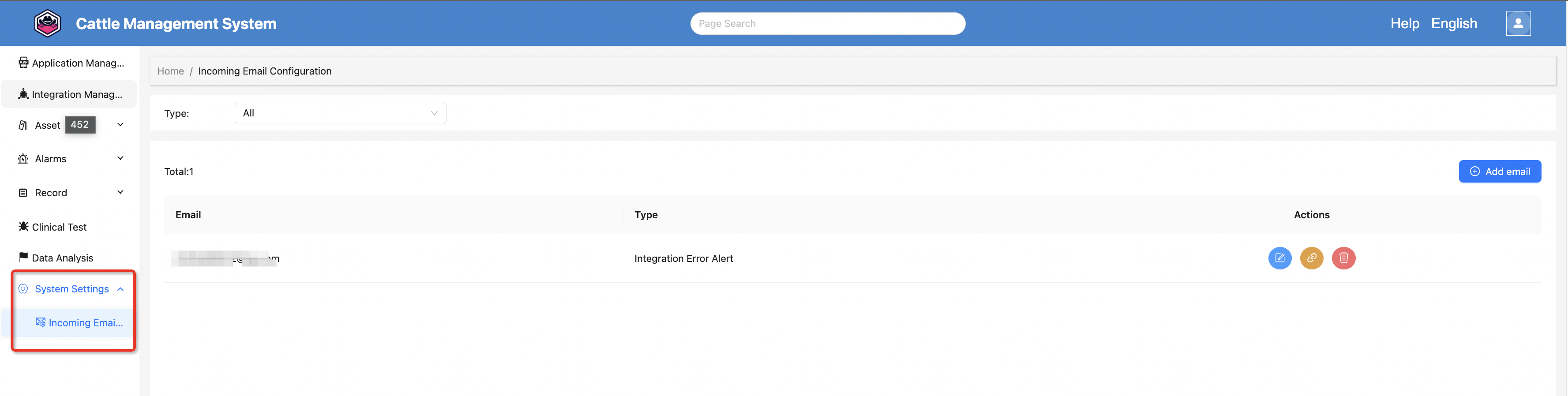Click the Application Management sidebar icon

pos(23,63)
